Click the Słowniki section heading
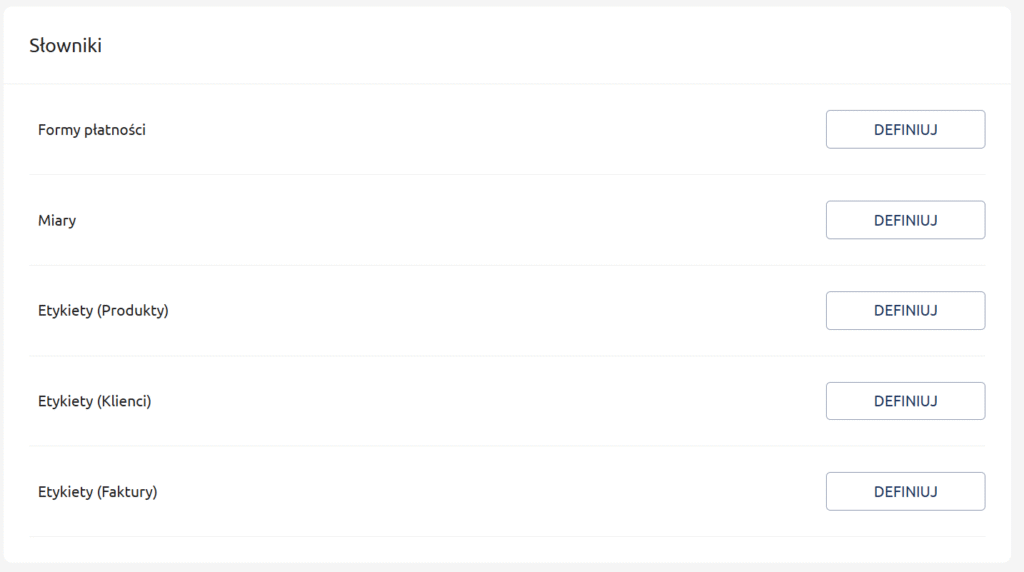Image resolution: width=1024 pixels, height=572 pixels. [x=65, y=46]
